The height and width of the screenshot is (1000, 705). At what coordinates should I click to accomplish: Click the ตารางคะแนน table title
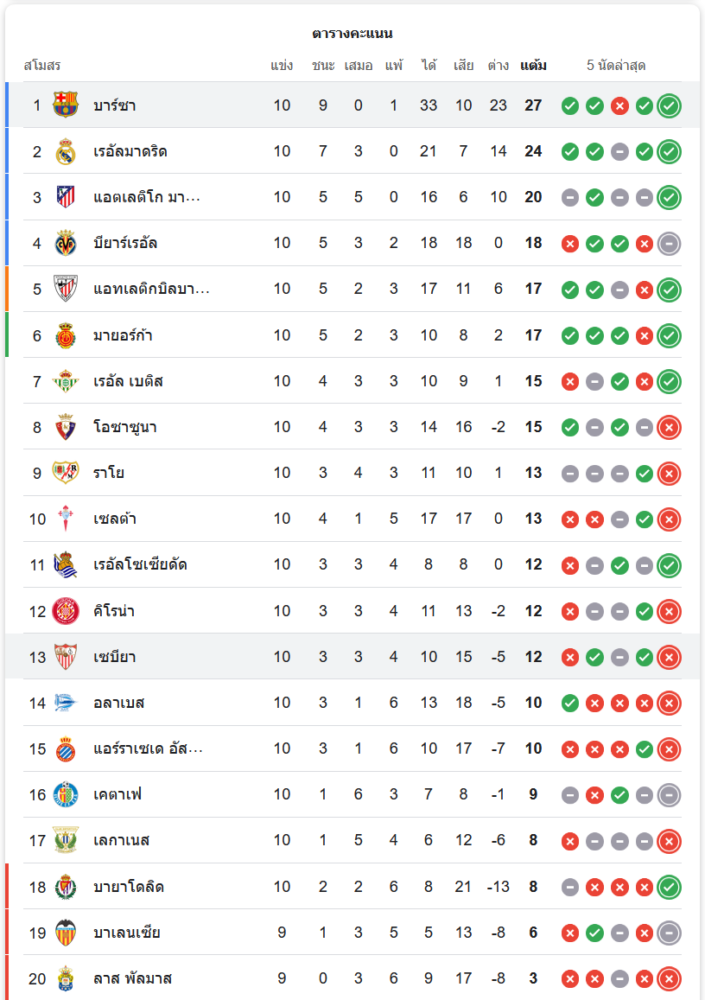352,33
